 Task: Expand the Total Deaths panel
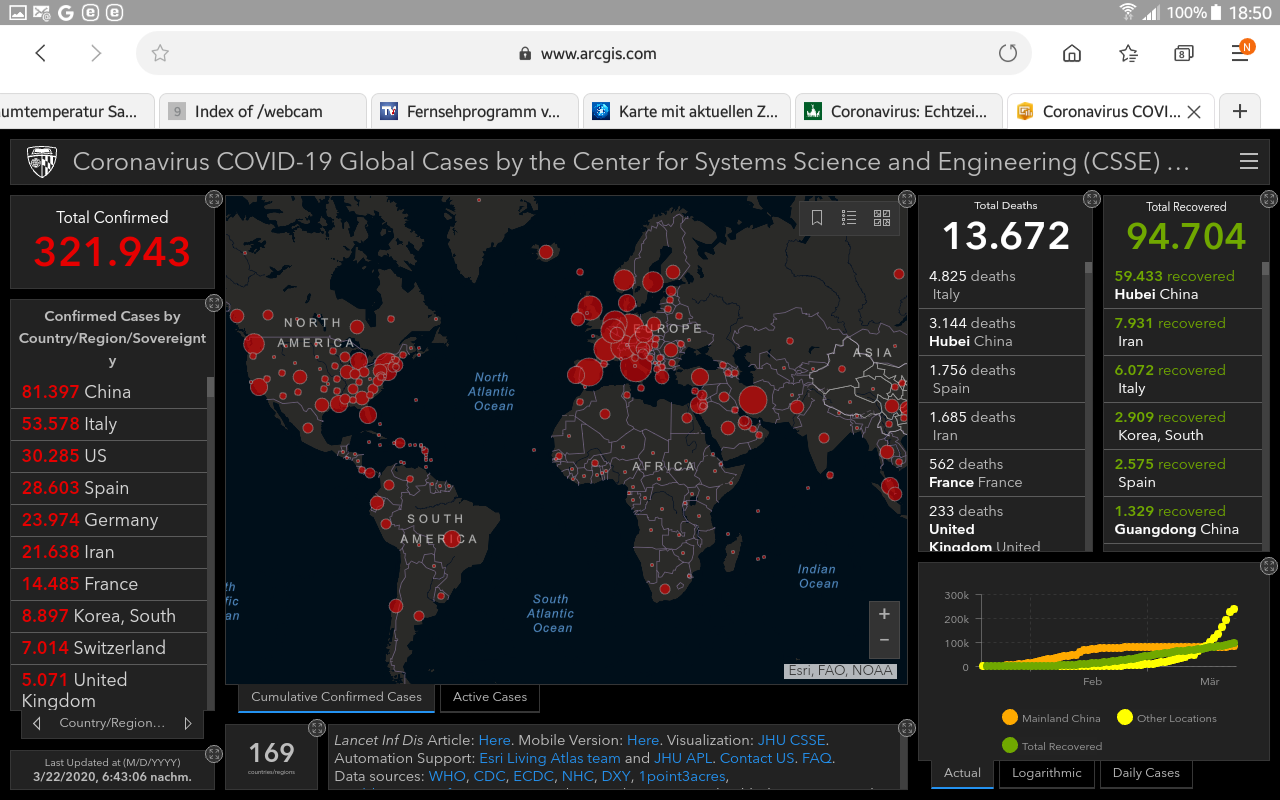(x=1092, y=199)
